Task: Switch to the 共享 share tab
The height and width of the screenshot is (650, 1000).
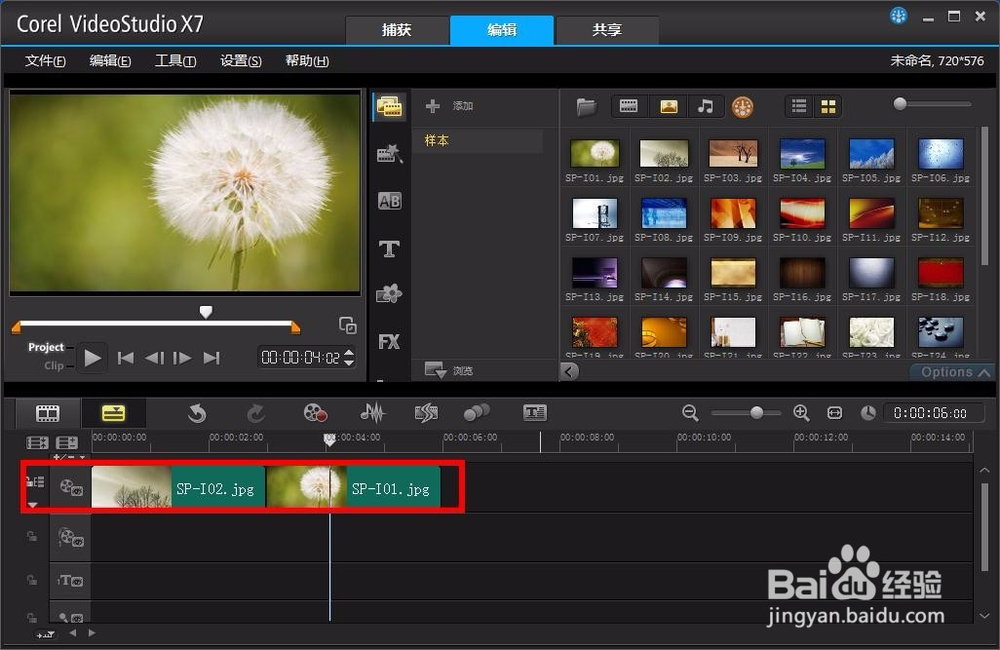Action: point(607,30)
